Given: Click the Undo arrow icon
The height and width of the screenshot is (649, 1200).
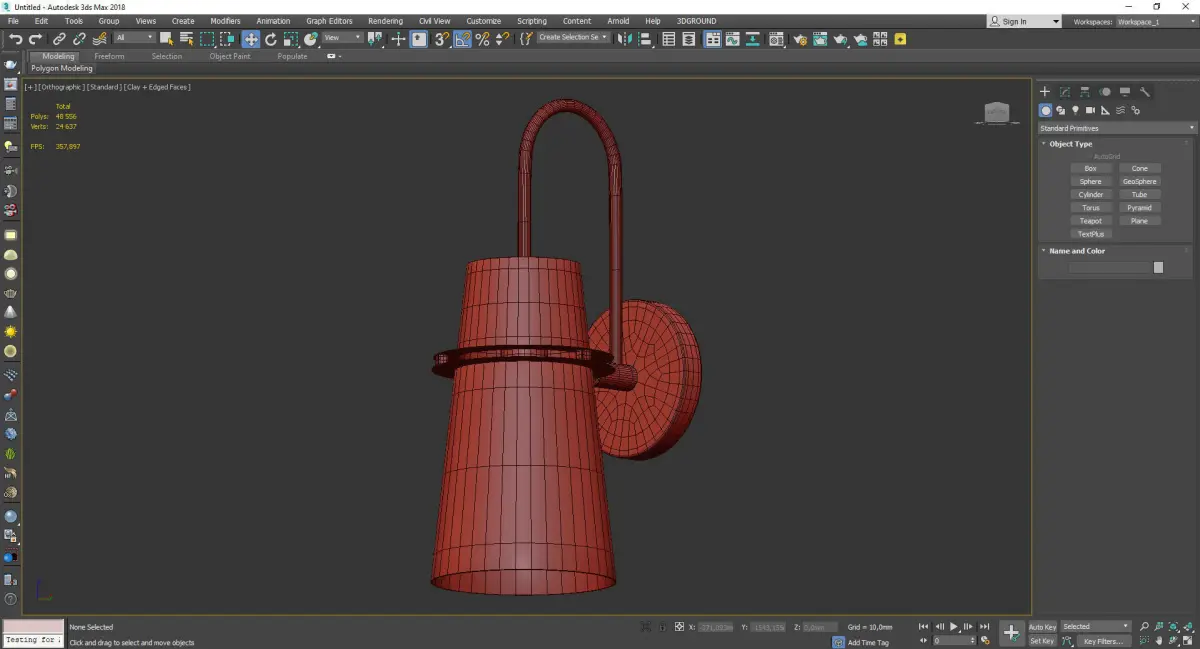Looking at the screenshot, I should point(16,39).
